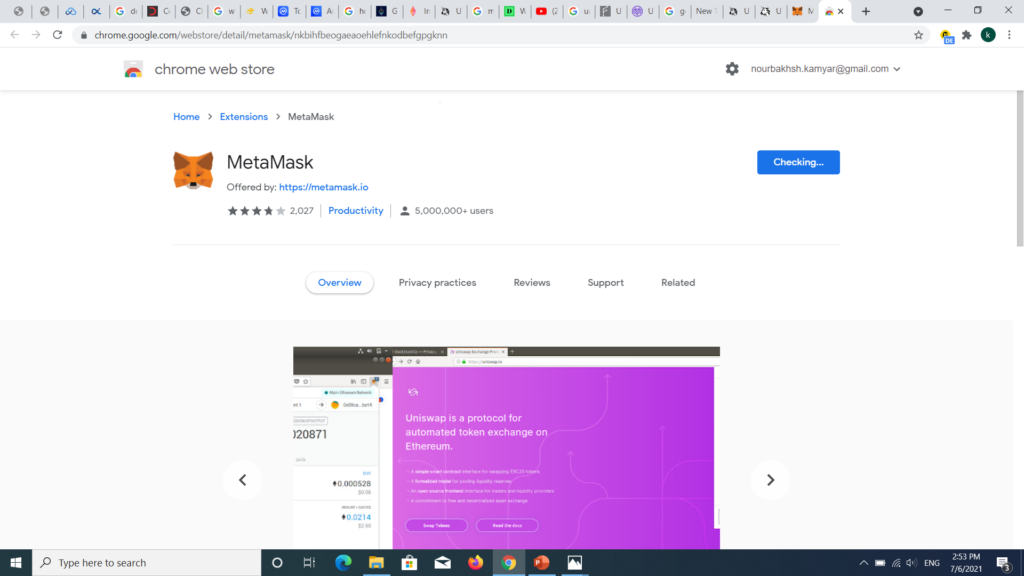Reload the page with the refresh icon

57,35
